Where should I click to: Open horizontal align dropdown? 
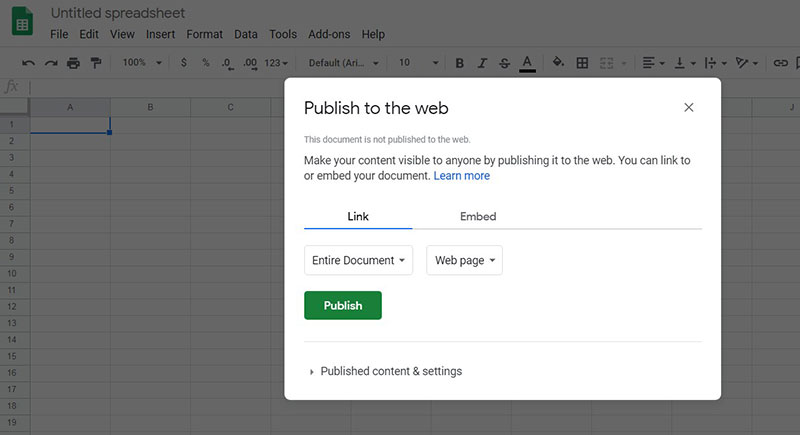tap(653, 63)
